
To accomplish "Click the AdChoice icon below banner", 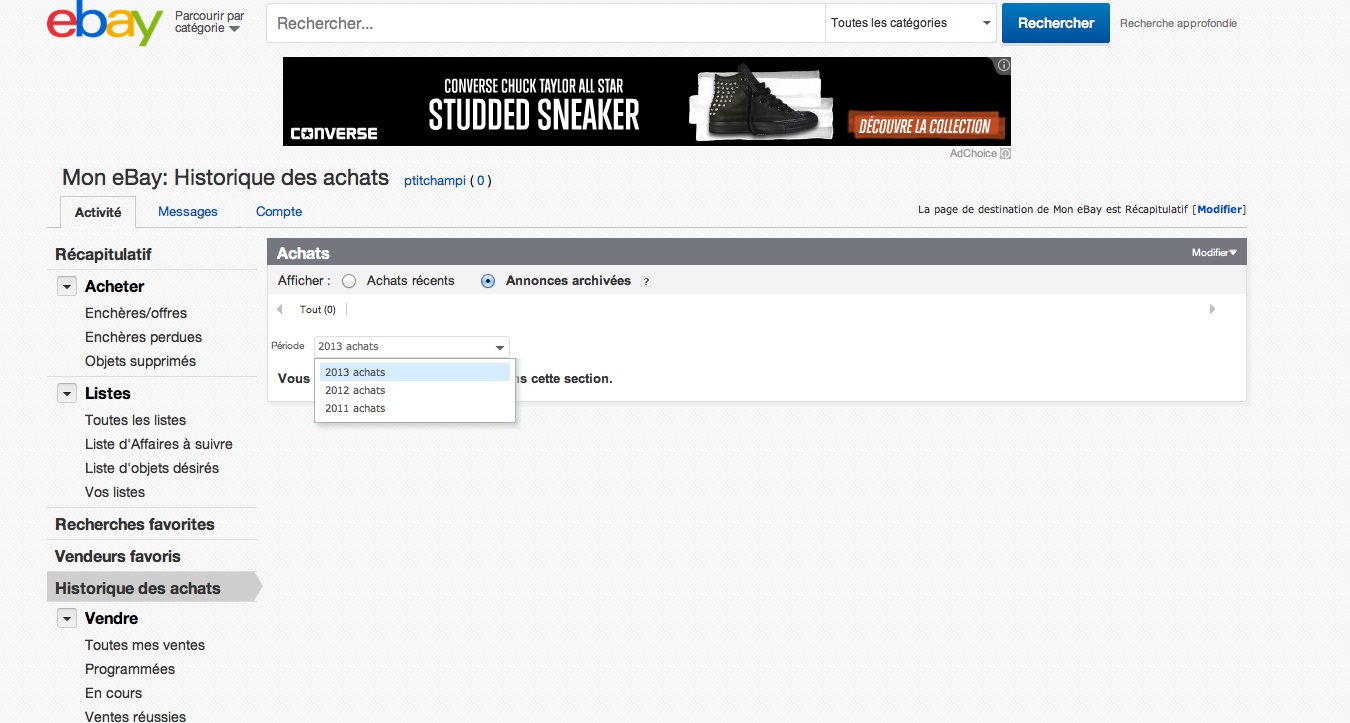I will [1005, 154].
